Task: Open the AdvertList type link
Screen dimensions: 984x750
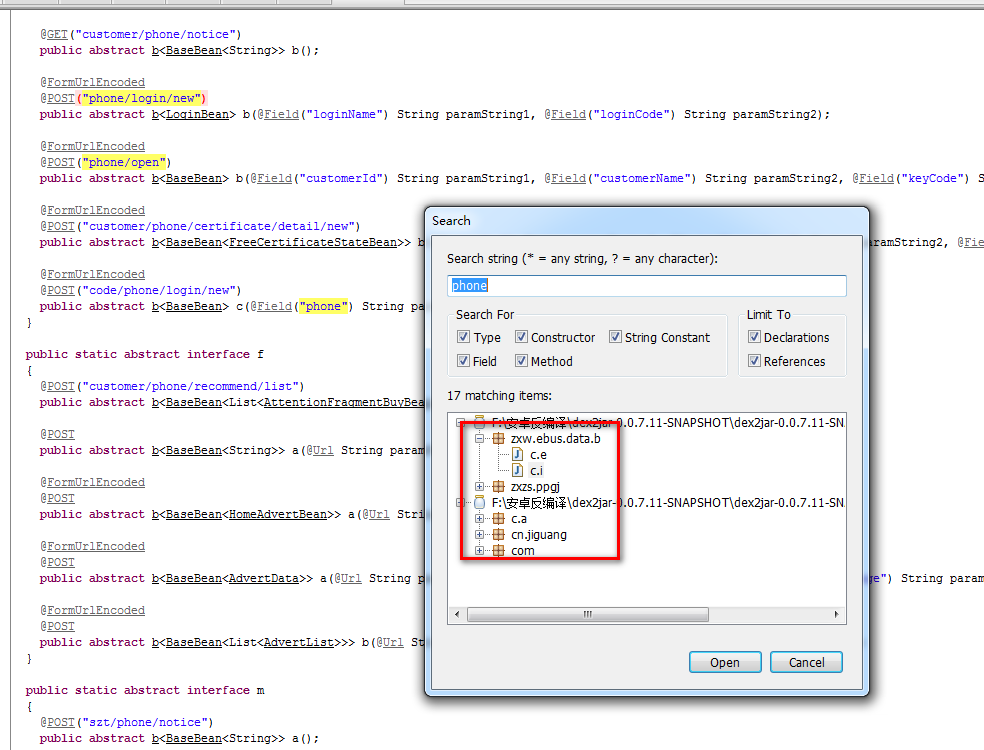Action: pos(299,642)
